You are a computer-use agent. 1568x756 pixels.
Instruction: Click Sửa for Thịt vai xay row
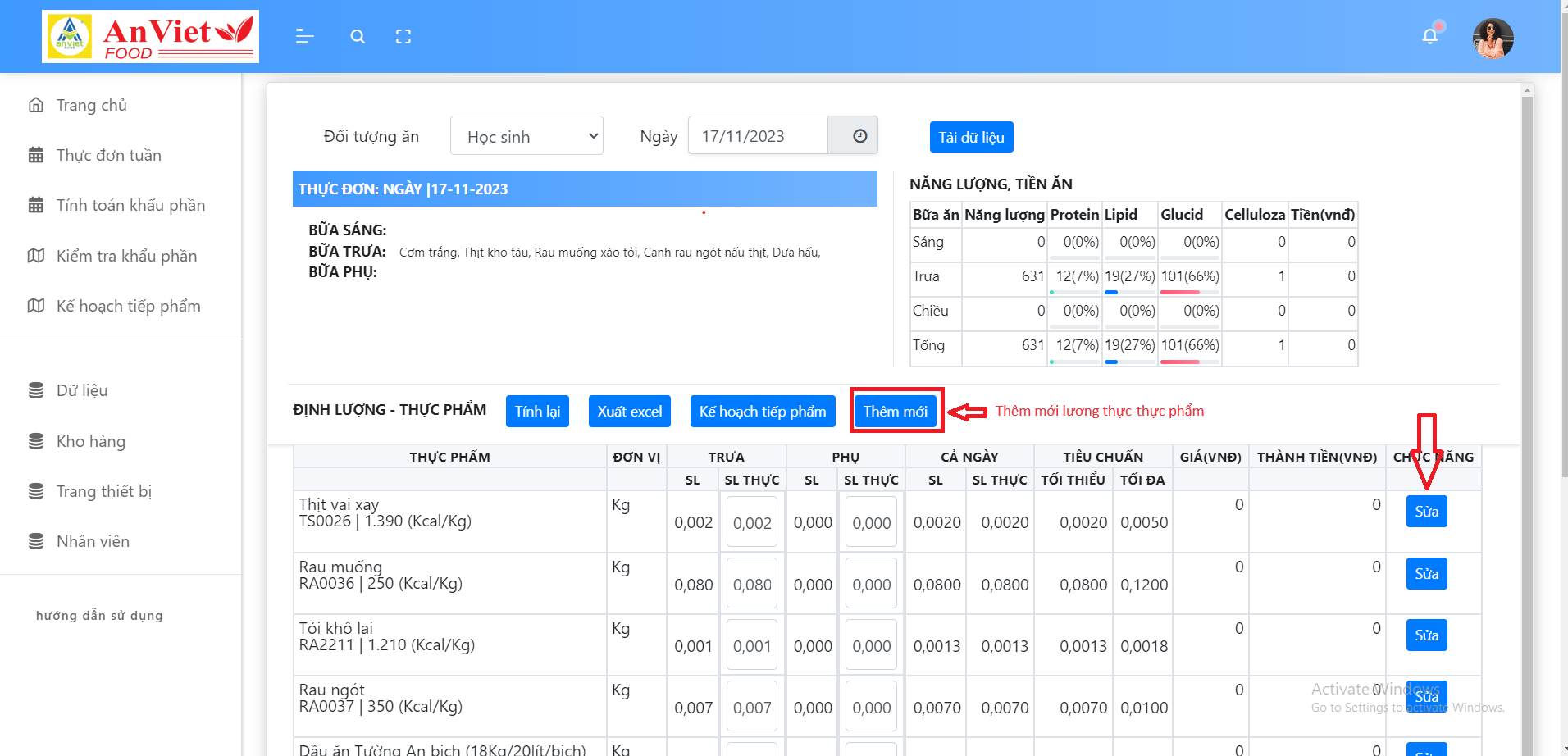(1426, 512)
